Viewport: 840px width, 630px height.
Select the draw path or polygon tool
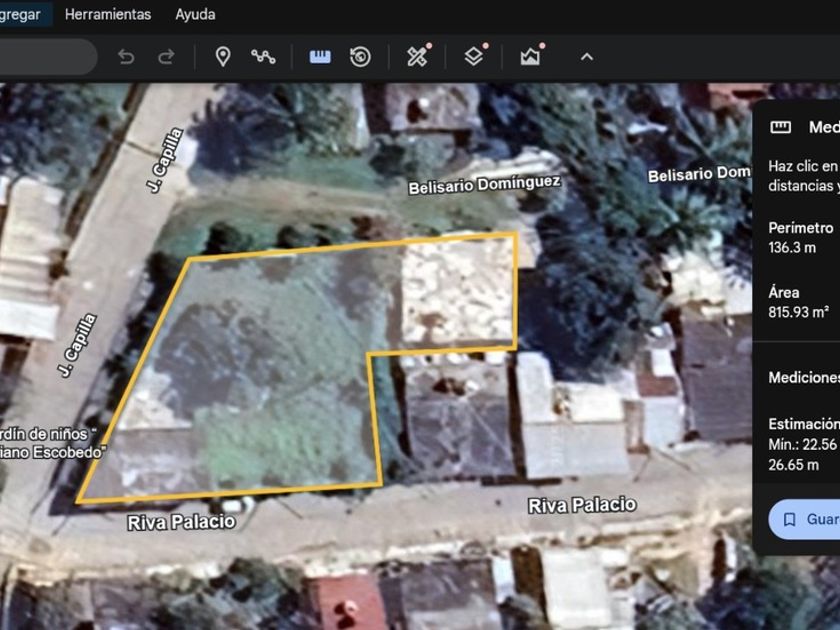263,57
